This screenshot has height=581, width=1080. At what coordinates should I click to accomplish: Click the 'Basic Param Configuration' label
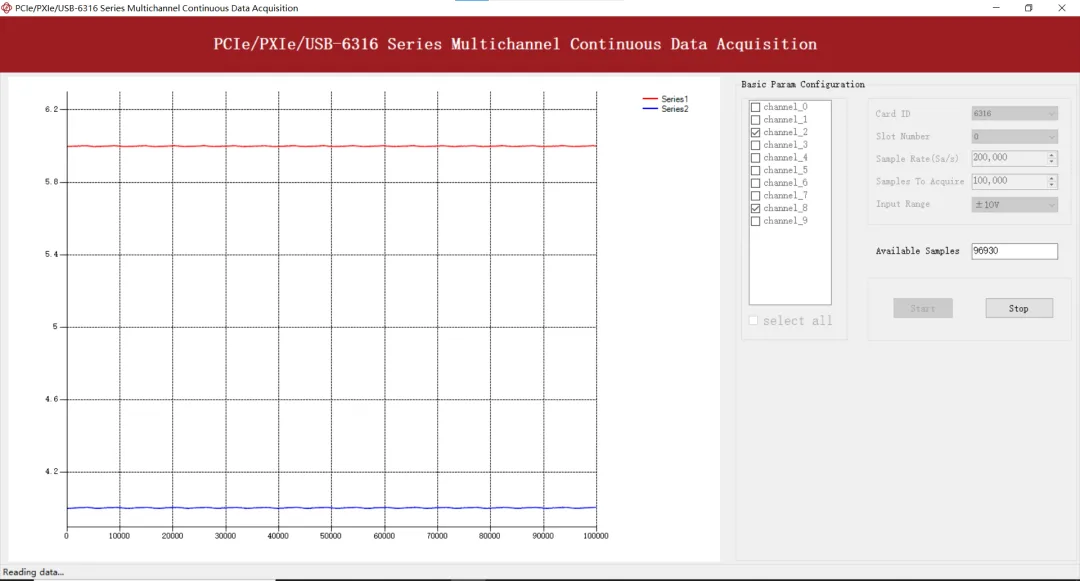[802, 85]
